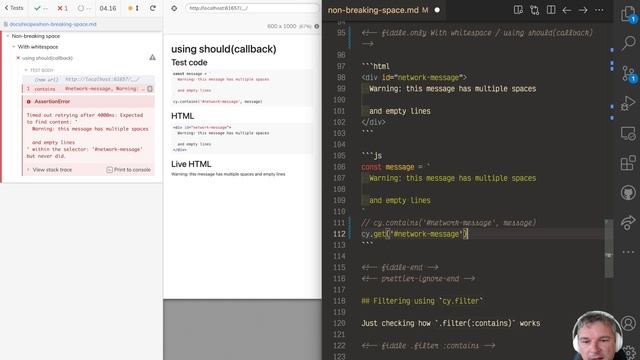Click the pin icon on the contains command
This screenshot has height=360, width=640.
tap(150, 89)
